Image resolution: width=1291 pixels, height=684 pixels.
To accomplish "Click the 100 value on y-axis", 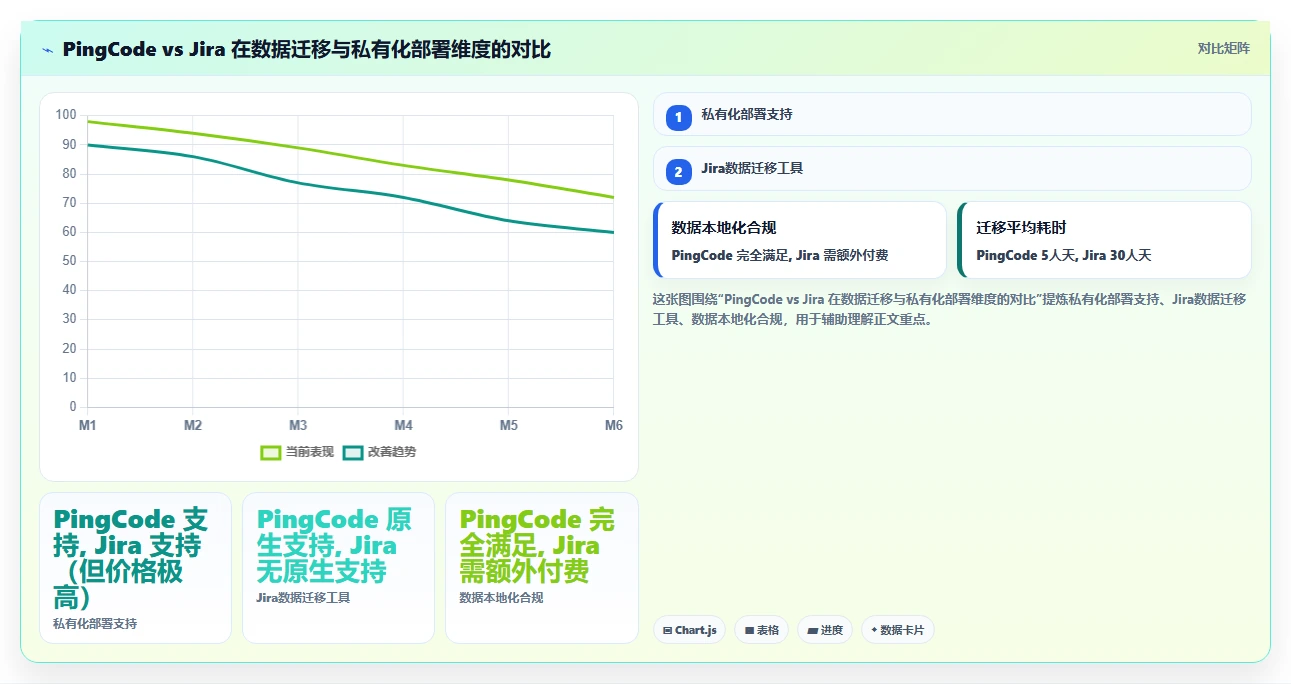I will click(x=67, y=115).
